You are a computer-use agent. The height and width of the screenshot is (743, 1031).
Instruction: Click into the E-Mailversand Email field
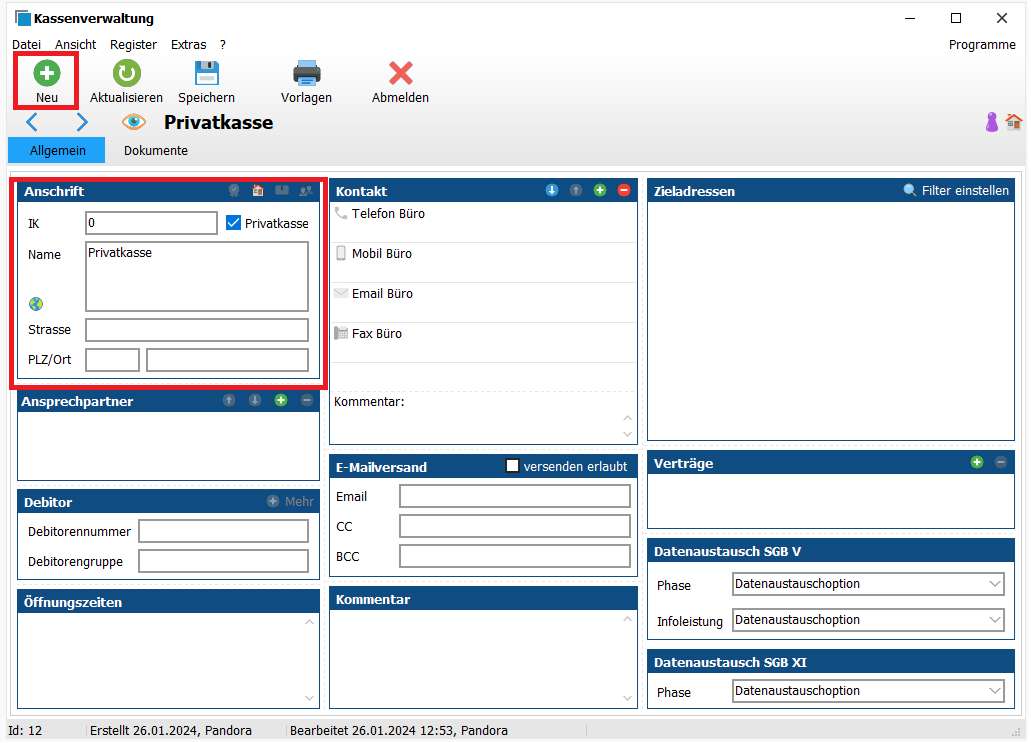click(x=515, y=496)
